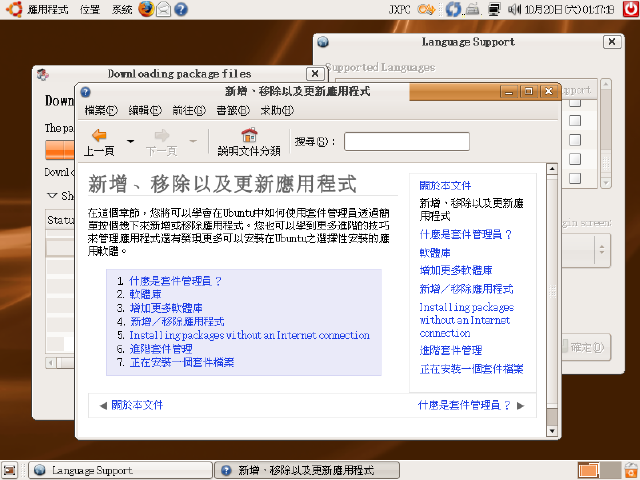
Task: Click the panel clock date and time
Action: tap(569, 9)
